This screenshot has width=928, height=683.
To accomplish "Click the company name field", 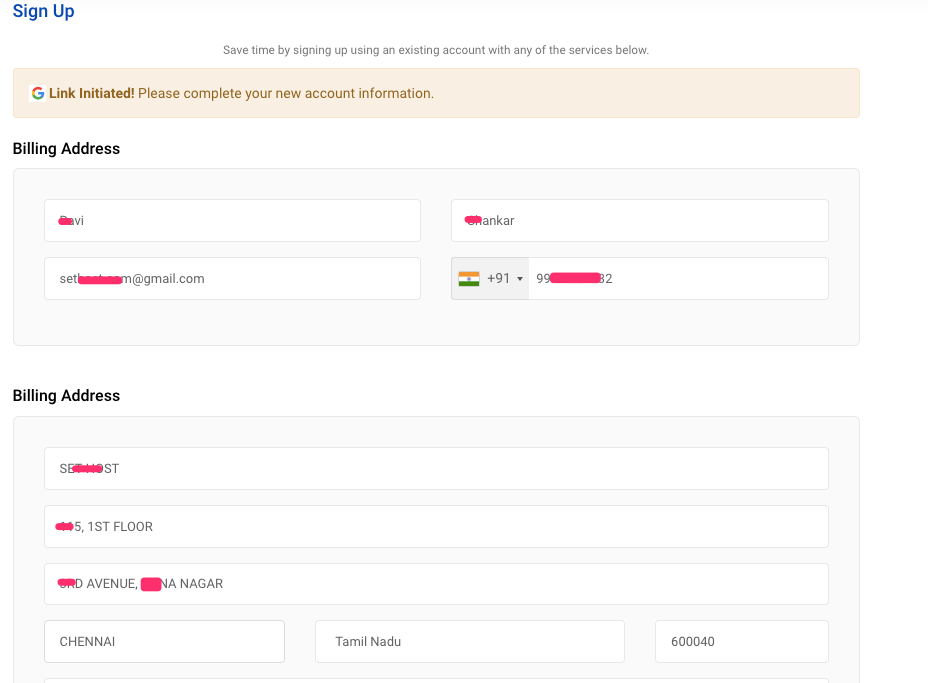I will point(436,468).
